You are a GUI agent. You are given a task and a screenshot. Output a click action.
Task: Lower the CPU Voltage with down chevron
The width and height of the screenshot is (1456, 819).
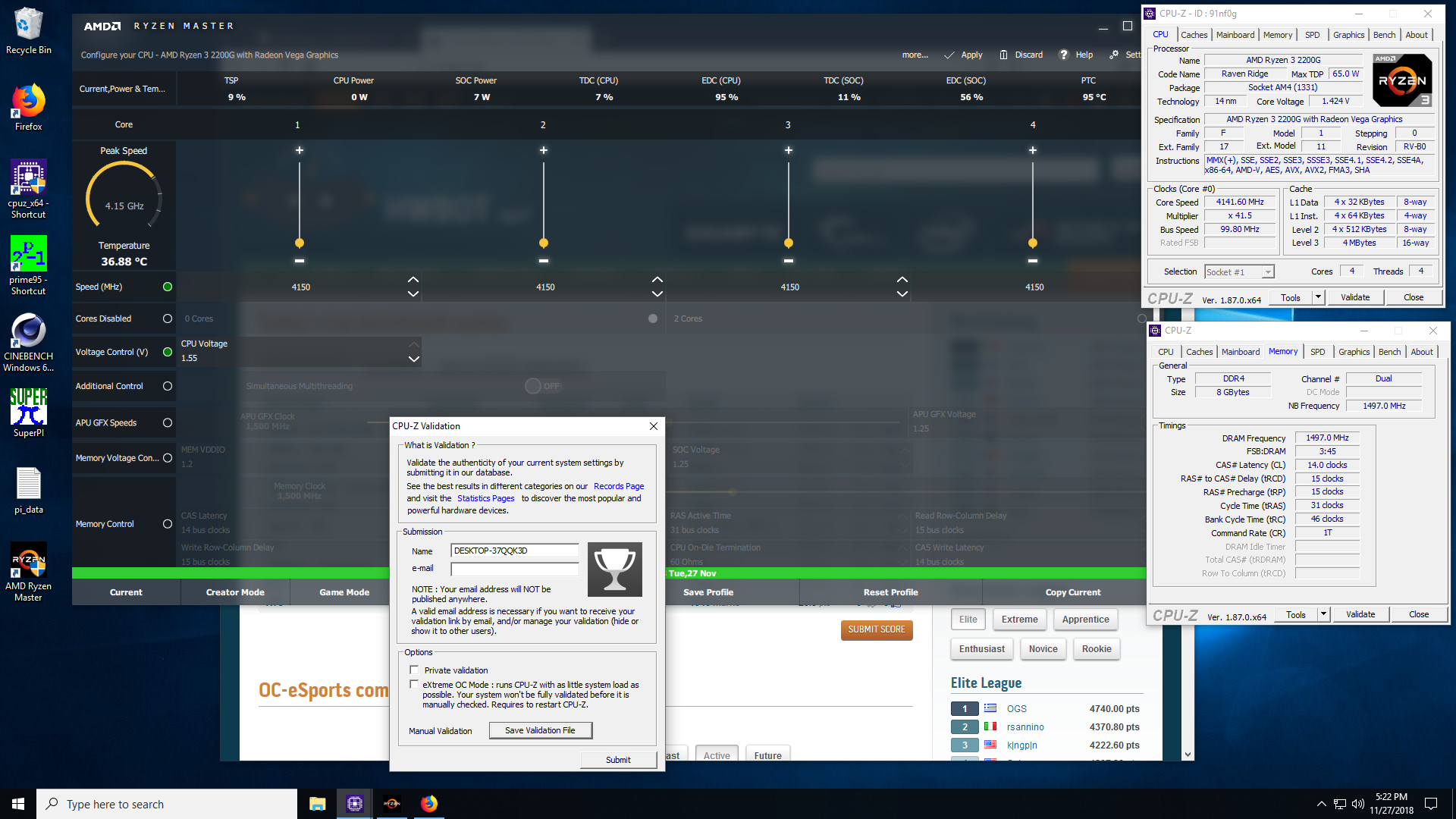pyautogui.click(x=414, y=359)
